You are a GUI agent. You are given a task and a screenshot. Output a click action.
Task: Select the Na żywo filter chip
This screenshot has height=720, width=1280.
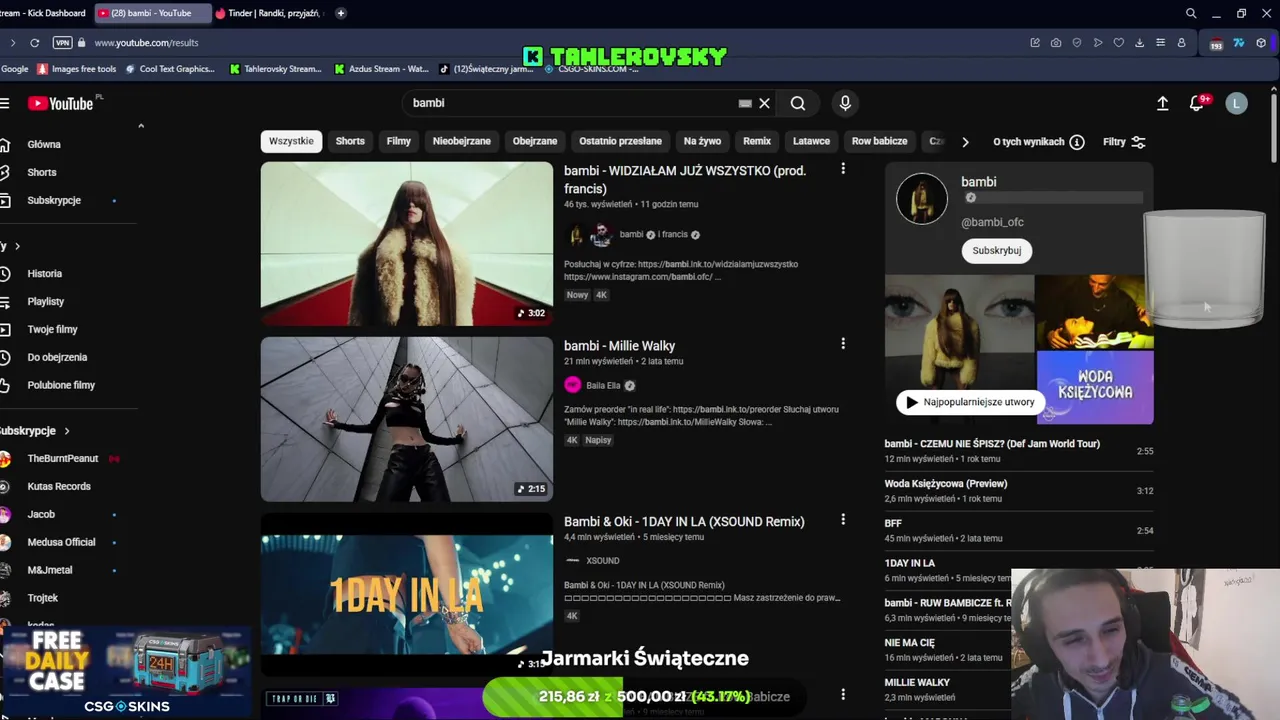pyautogui.click(x=702, y=141)
